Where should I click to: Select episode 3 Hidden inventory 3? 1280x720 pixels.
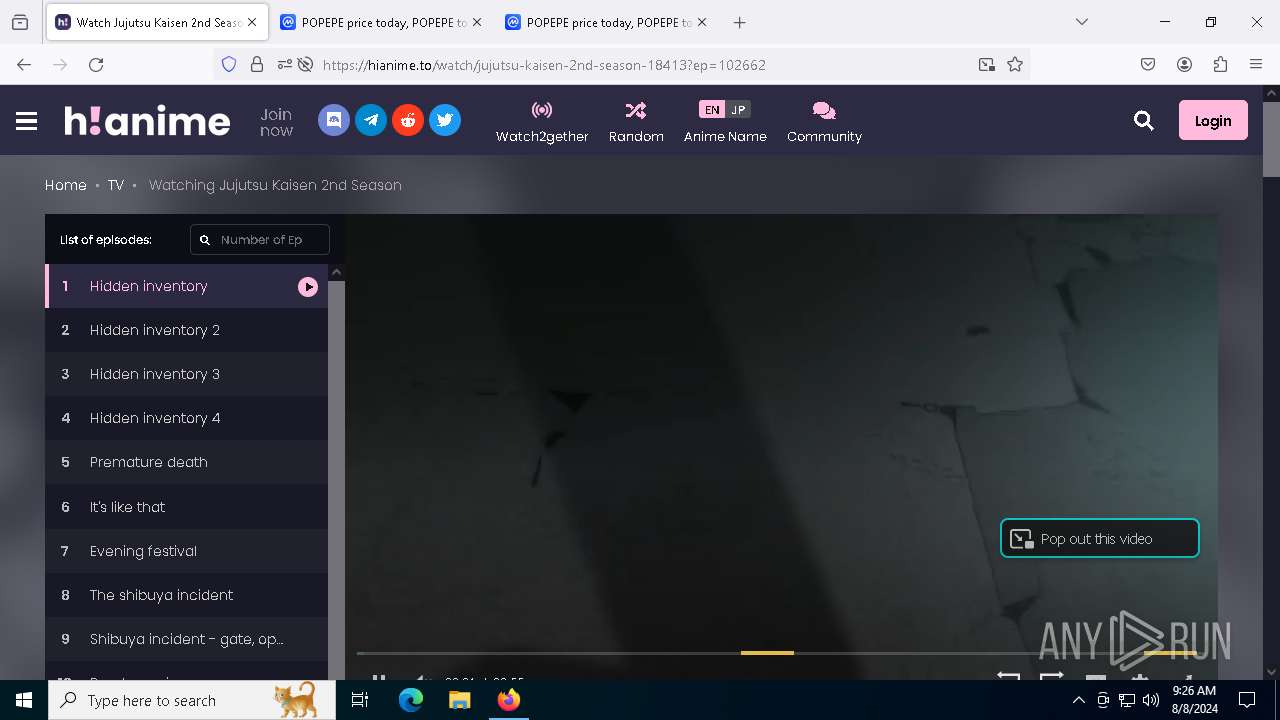(186, 374)
